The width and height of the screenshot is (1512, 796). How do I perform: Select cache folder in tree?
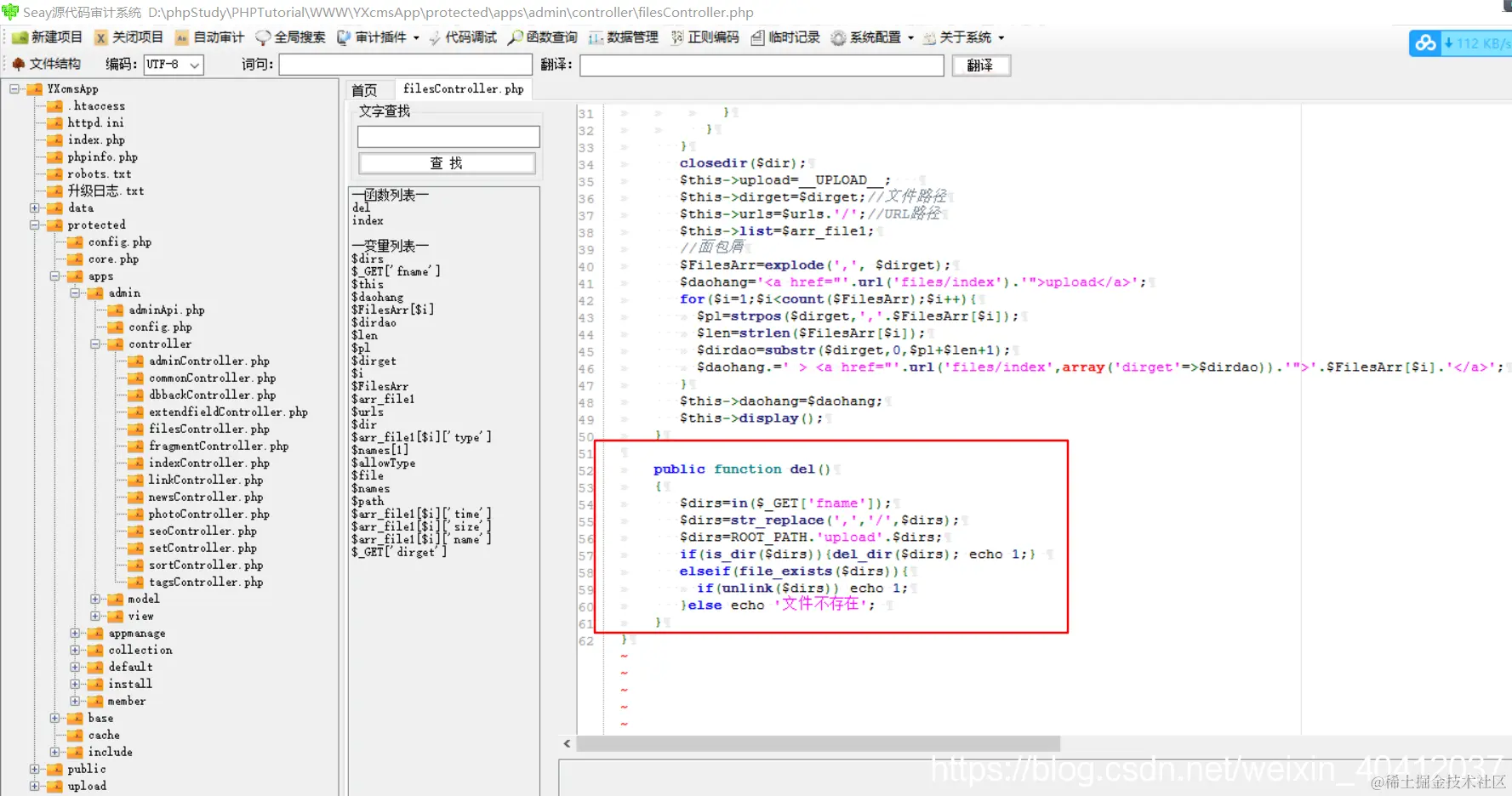(x=104, y=735)
